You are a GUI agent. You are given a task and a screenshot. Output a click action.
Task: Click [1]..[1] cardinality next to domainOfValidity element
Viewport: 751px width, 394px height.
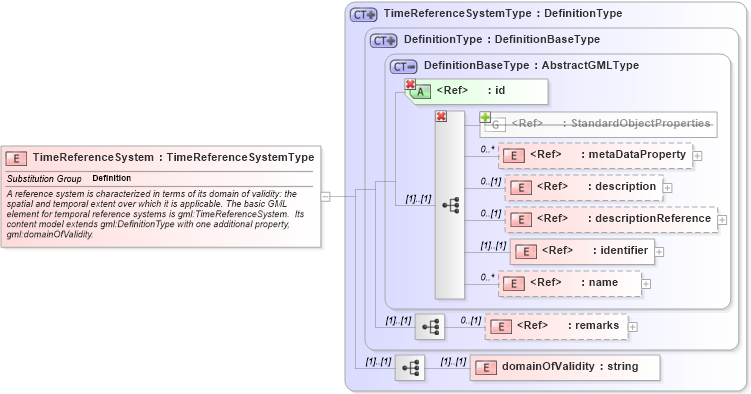[453, 361]
